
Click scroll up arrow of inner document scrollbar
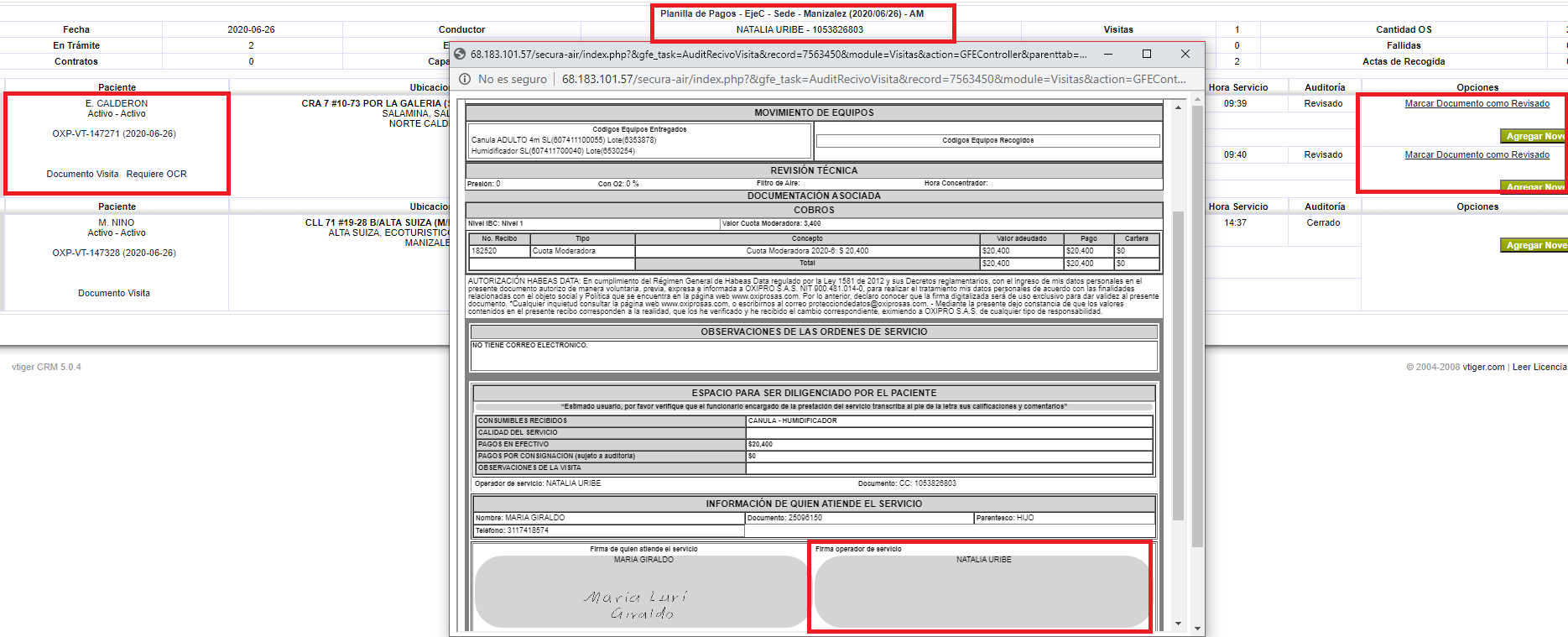point(1178,108)
